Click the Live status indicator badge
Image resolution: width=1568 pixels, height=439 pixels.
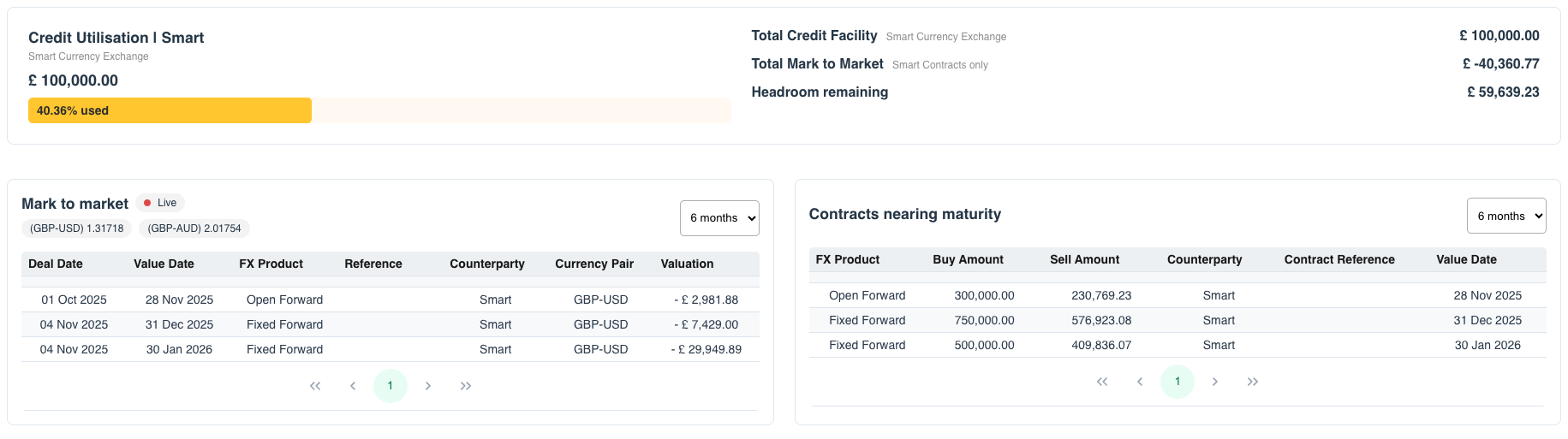tap(160, 203)
